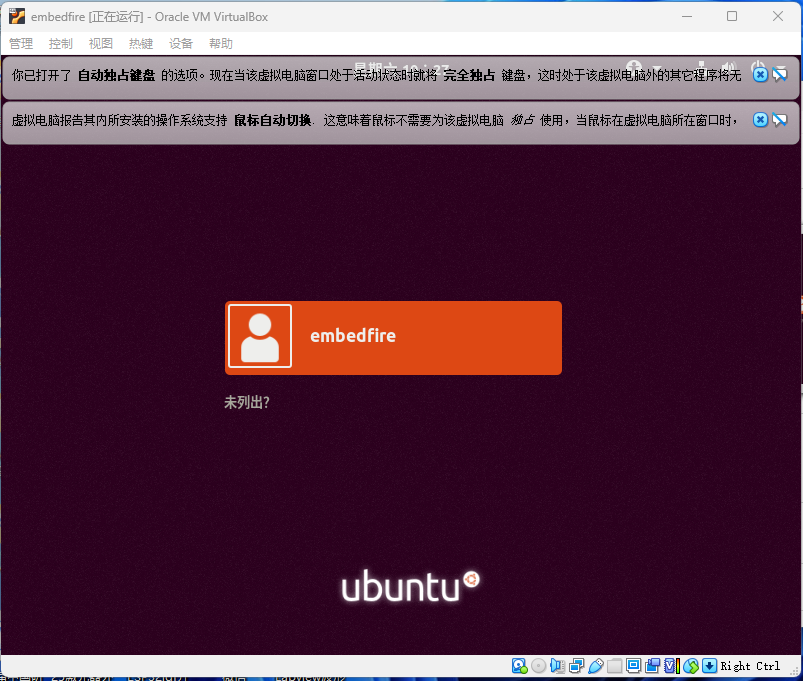Click the Right Ctrl host key label
Viewport: 803px width, 681px height.
(750, 666)
